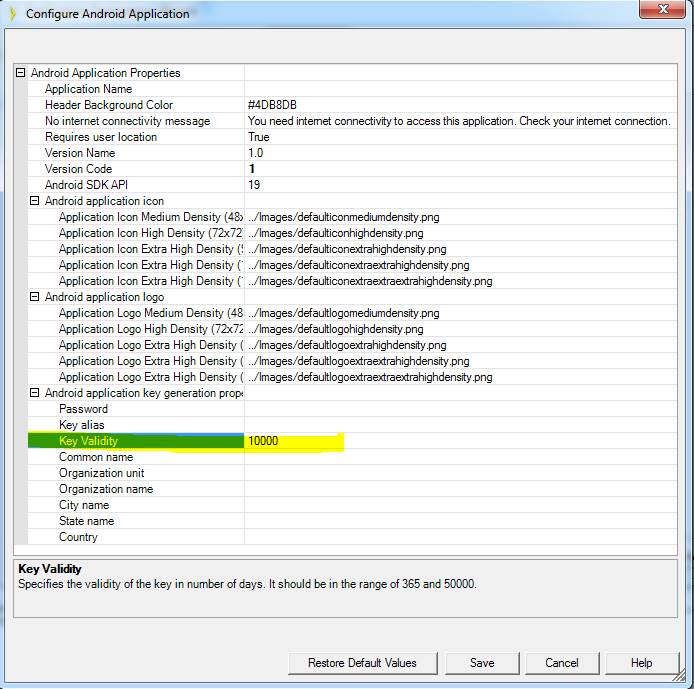This screenshot has height=689, width=694.
Task: Select the Password property label
Action: (83, 409)
